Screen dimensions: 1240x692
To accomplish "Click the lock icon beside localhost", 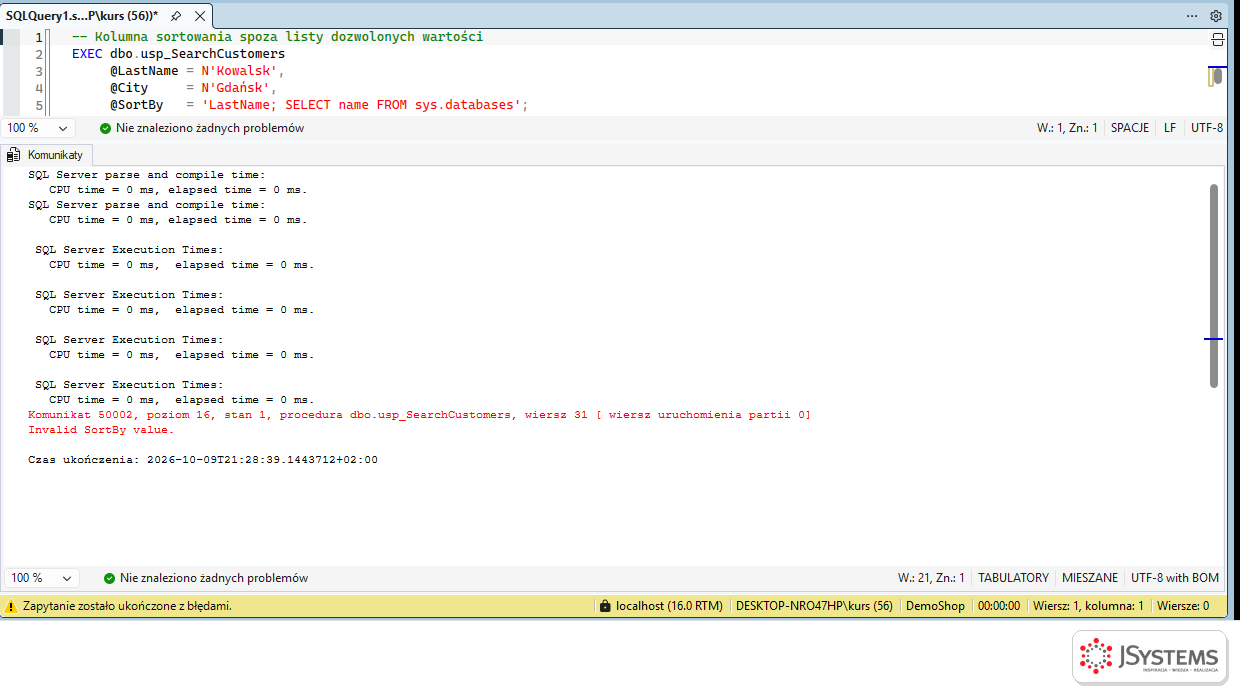I will 604,606.
